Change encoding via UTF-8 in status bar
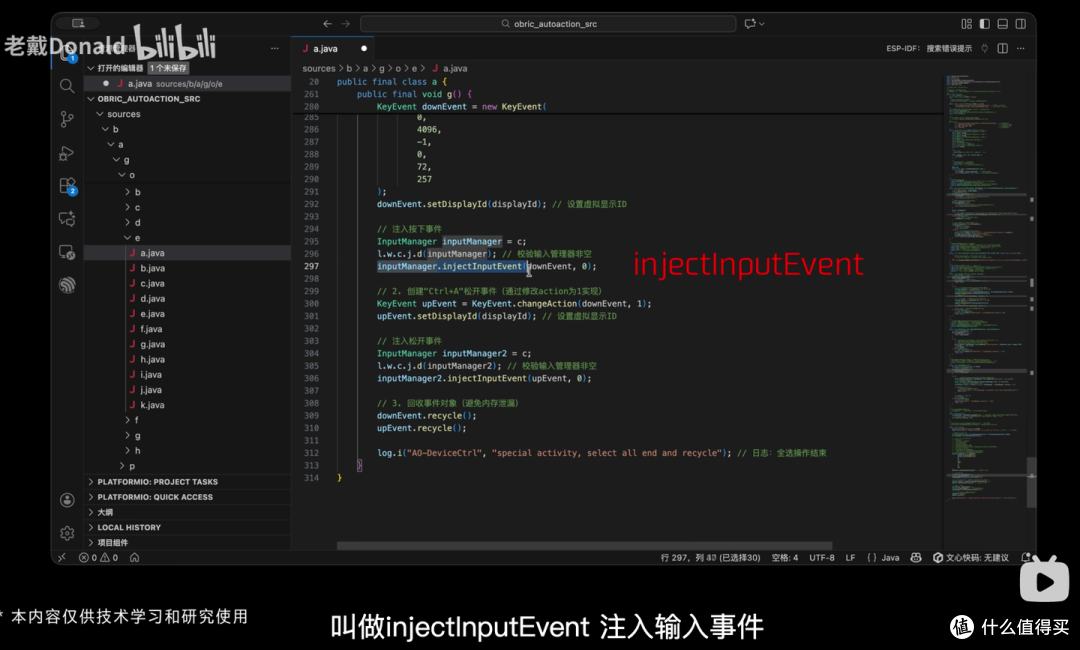The width and height of the screenshot is (1080, 650). click(822, 558)
